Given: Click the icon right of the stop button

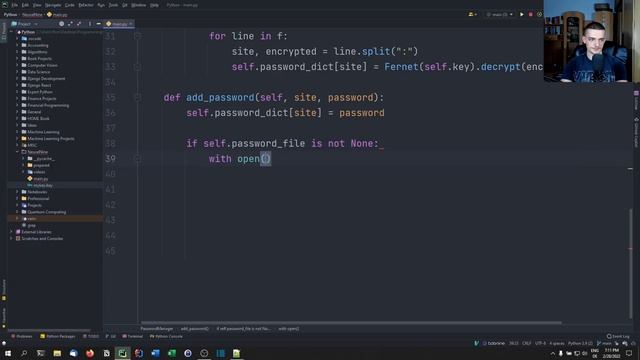Looking at the screenshot, I should pos(540,14).
